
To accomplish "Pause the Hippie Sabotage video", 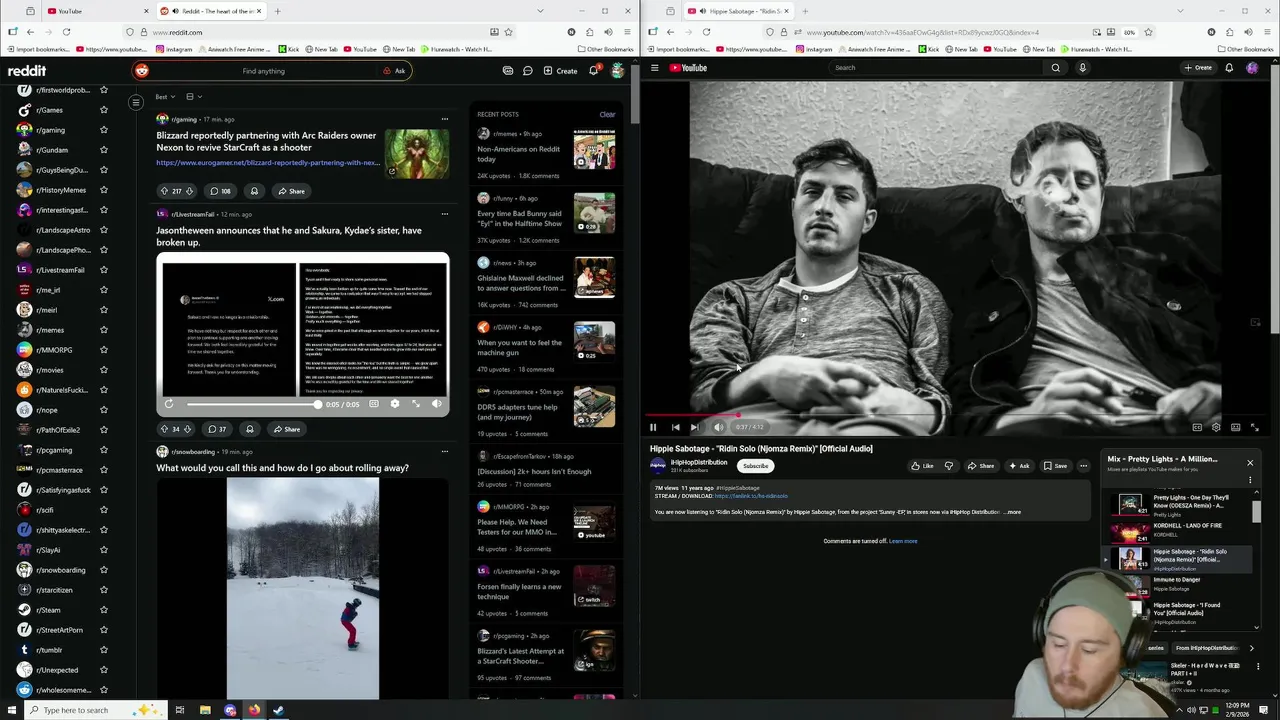I will 653,427.
